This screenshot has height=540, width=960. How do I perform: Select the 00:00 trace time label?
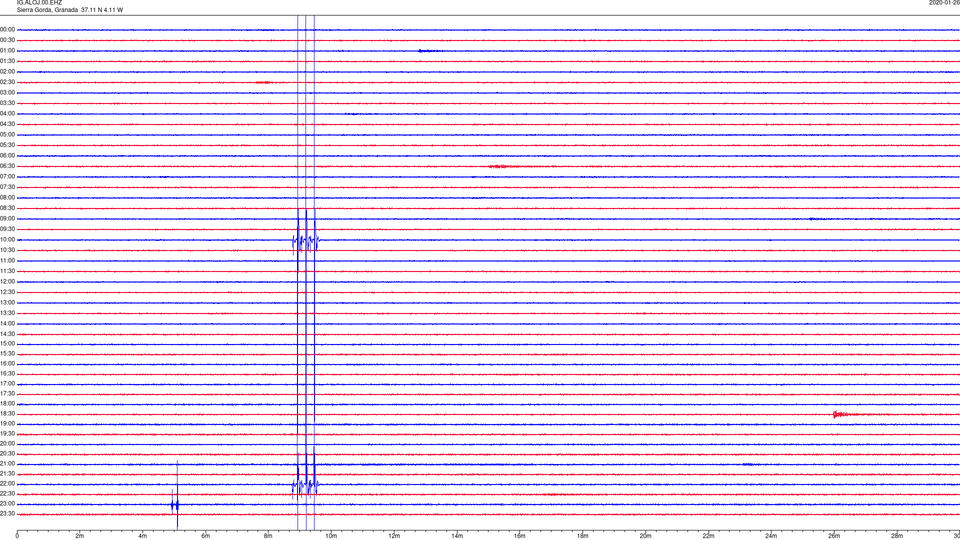[x=7, y=29]
